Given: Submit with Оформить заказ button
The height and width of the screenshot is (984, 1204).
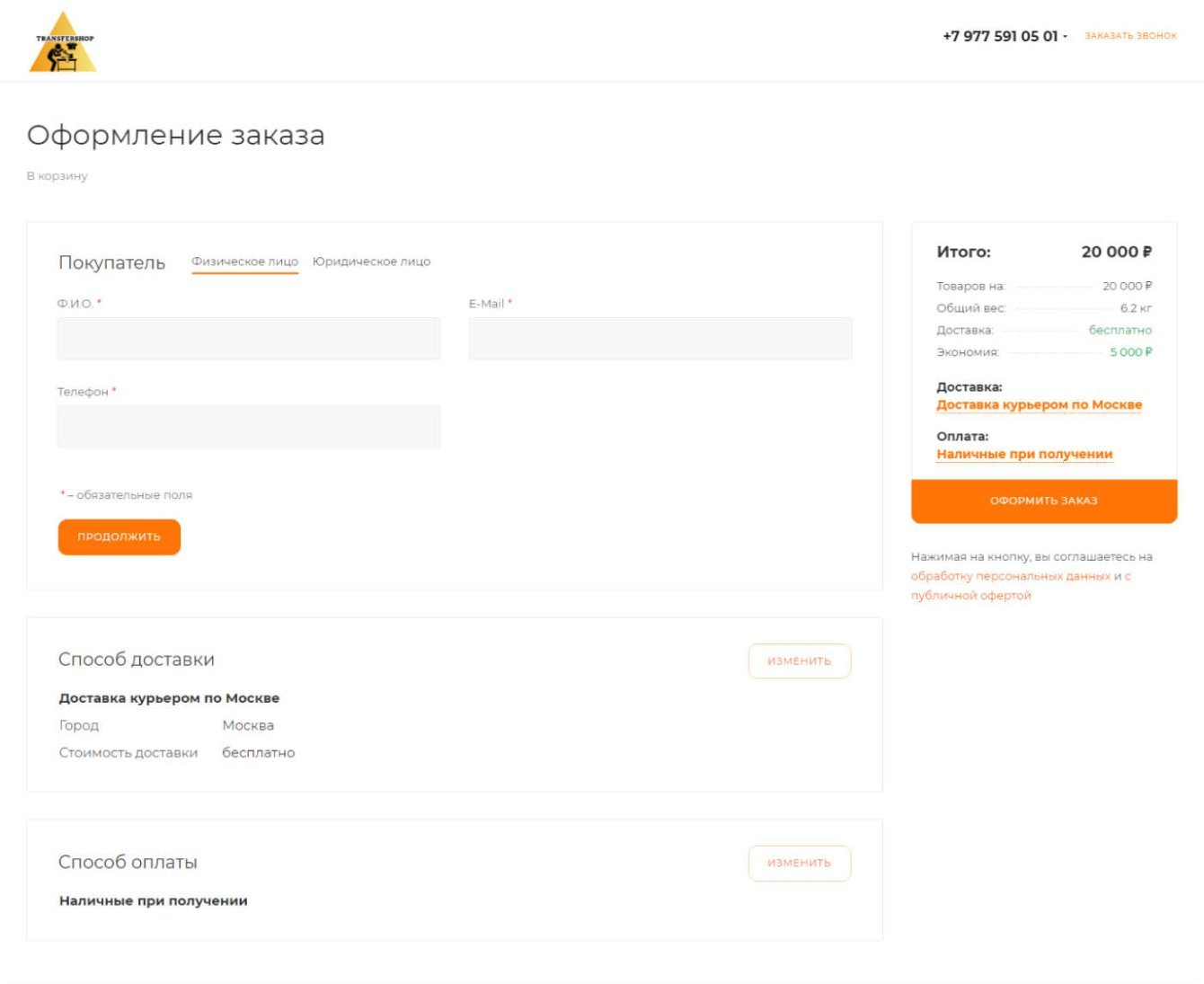Looking at the screenshot, I should point(1043,501).
